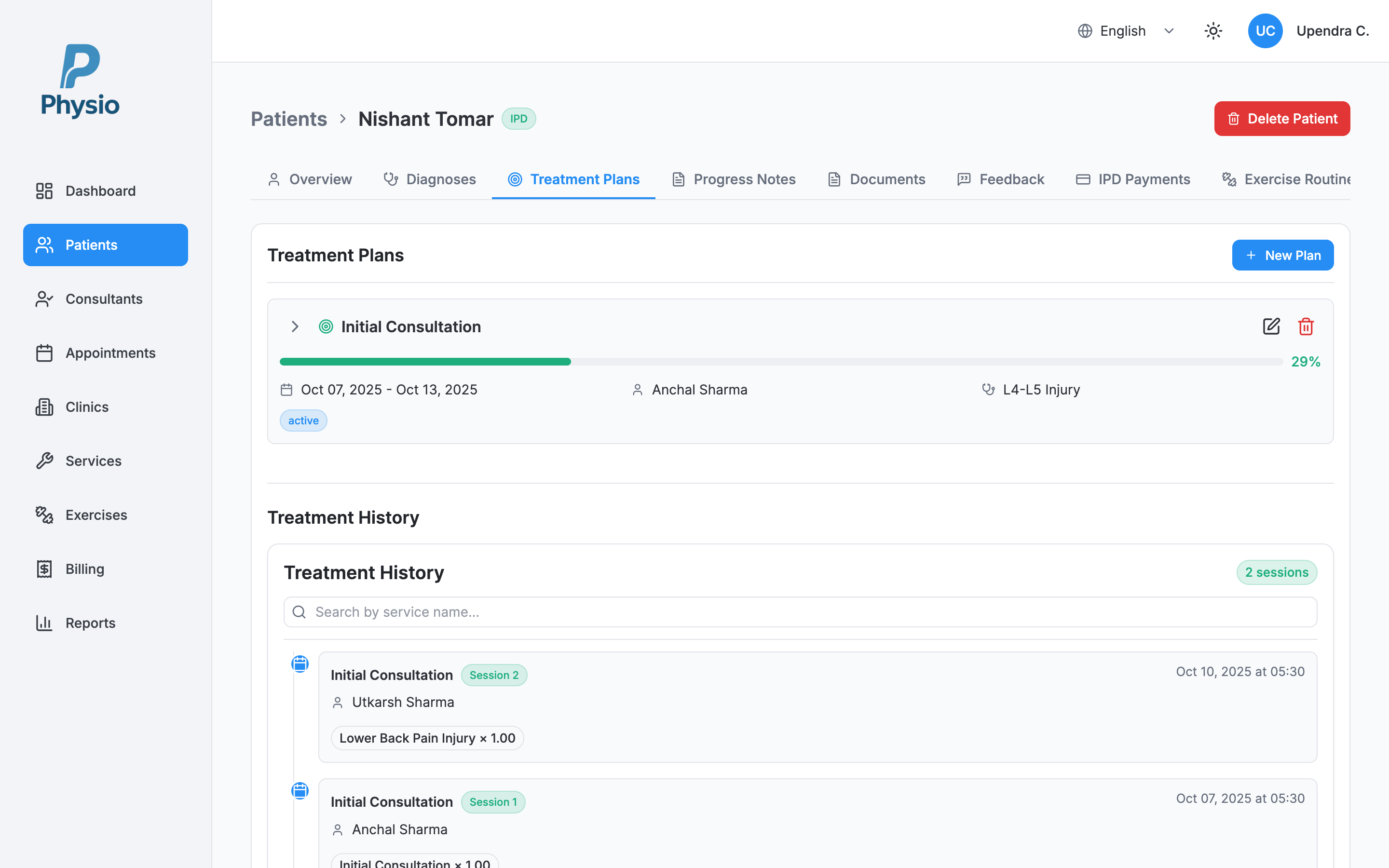Select the Exercises icon in sidebar
This screenshot has height=868, width=1389.
tap(44, 515)
